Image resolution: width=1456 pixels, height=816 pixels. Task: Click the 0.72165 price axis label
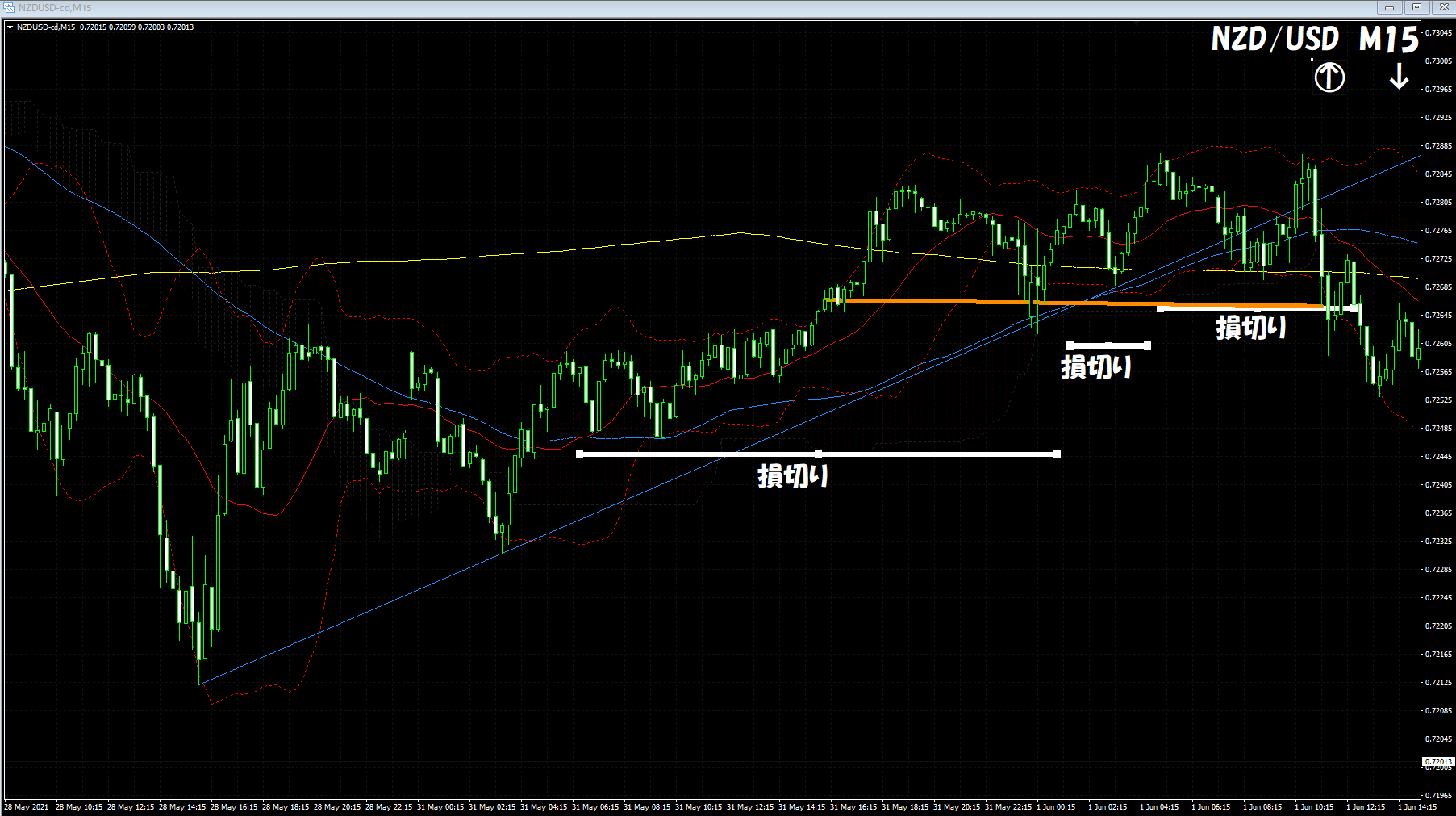coord(1439,655)
